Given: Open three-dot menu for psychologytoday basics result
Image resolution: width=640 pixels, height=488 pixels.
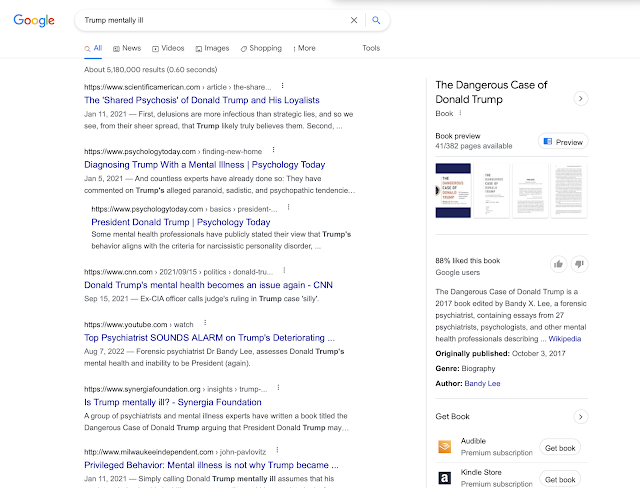Looking at the screenshot, I should pos(289,207).
